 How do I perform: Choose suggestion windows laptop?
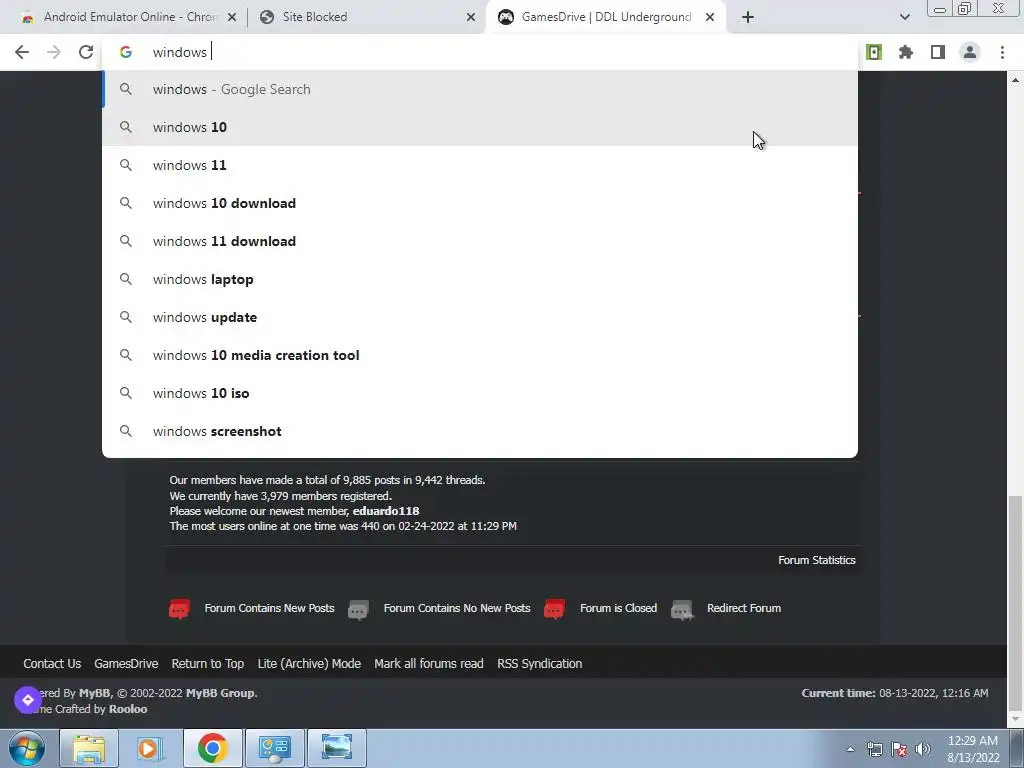point(480,279)
